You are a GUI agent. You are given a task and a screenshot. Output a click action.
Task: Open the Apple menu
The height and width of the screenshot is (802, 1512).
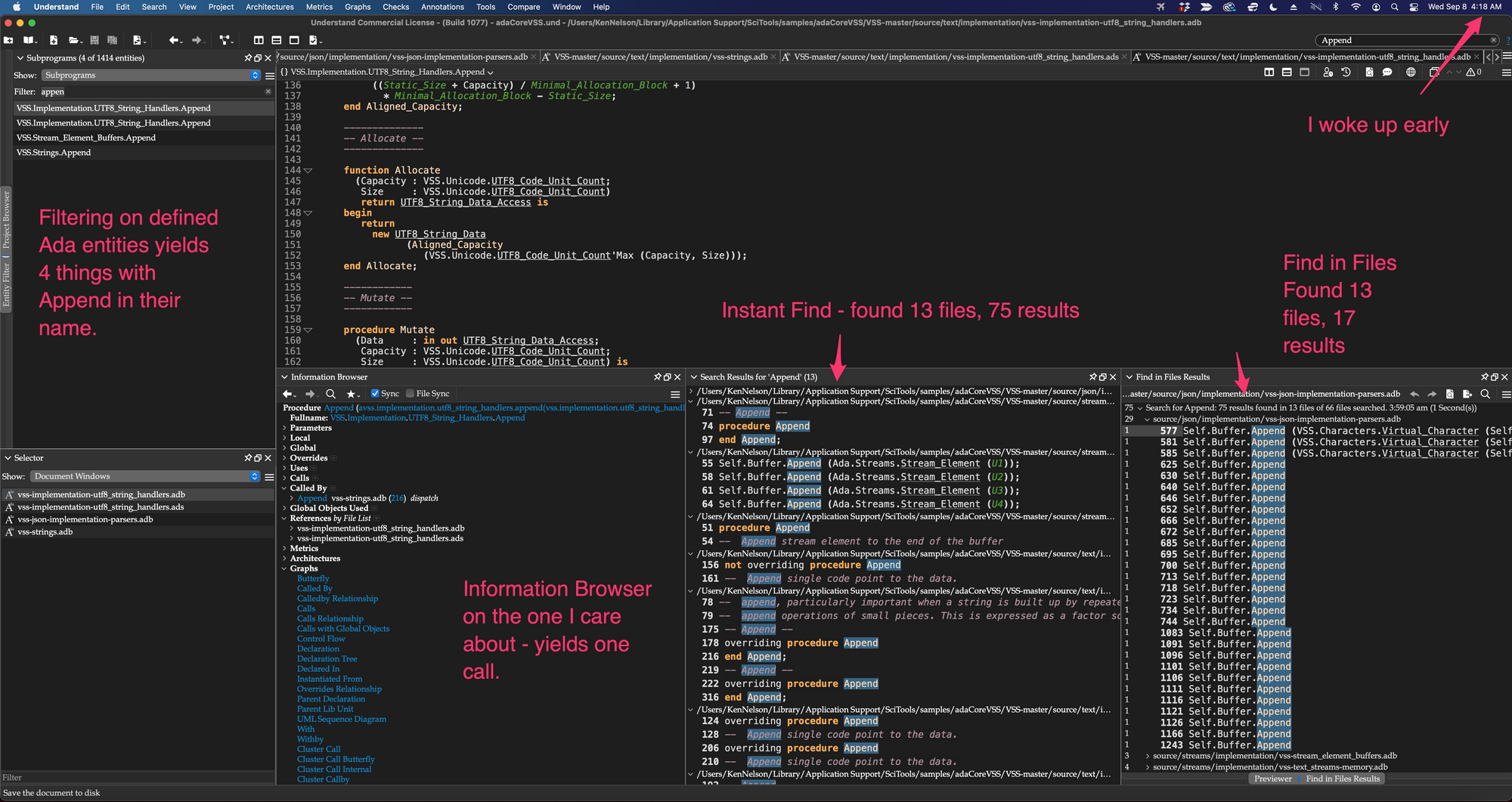click(x=16, y=7)
